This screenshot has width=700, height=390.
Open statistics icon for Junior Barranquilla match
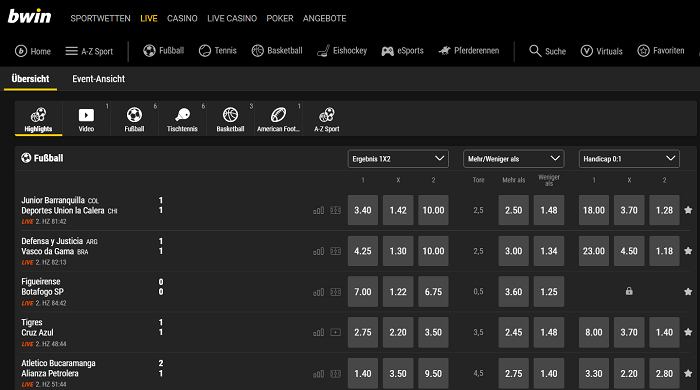click(x=318, y=211)
